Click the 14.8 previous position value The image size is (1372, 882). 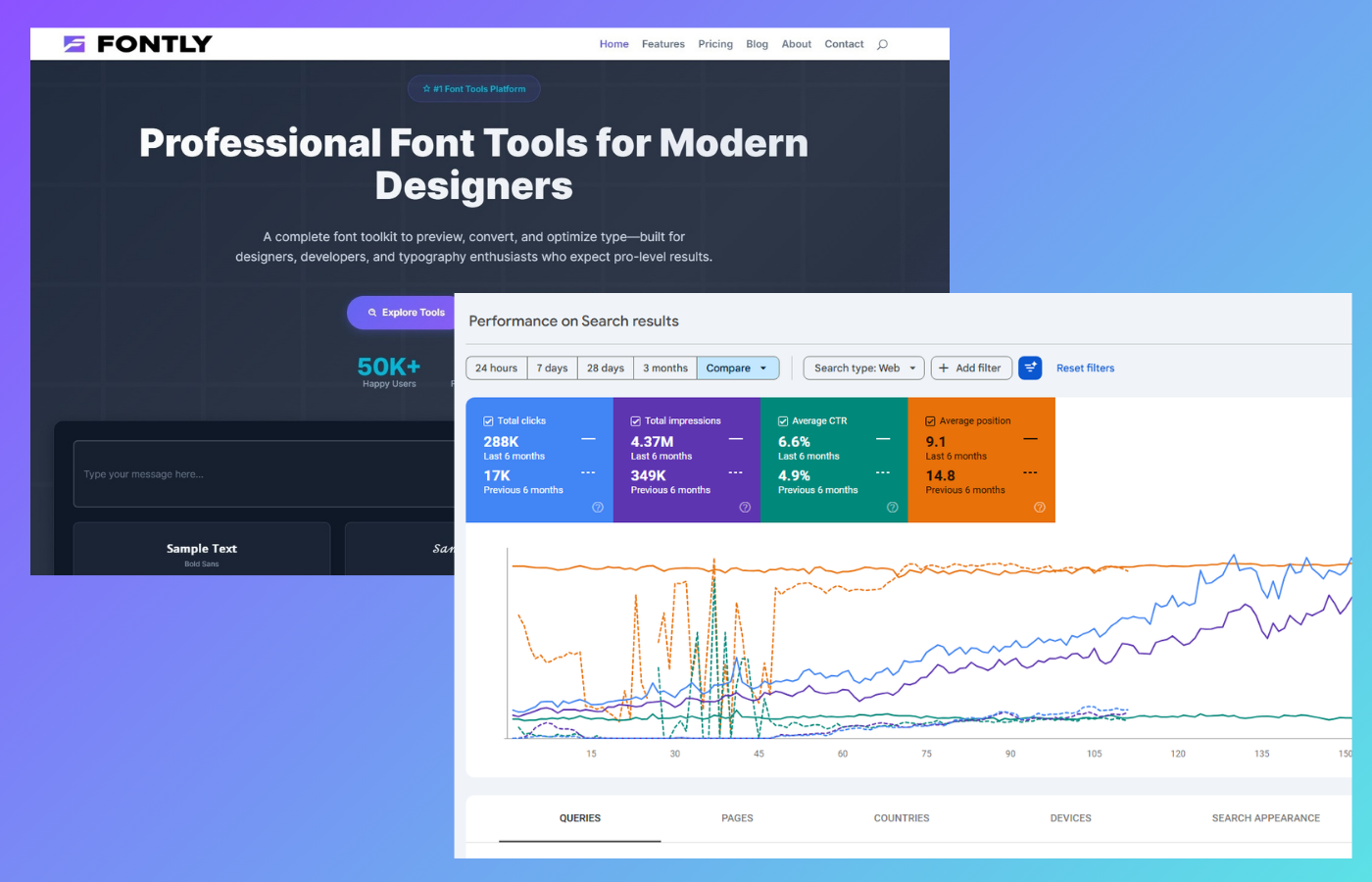coord(941,475)
